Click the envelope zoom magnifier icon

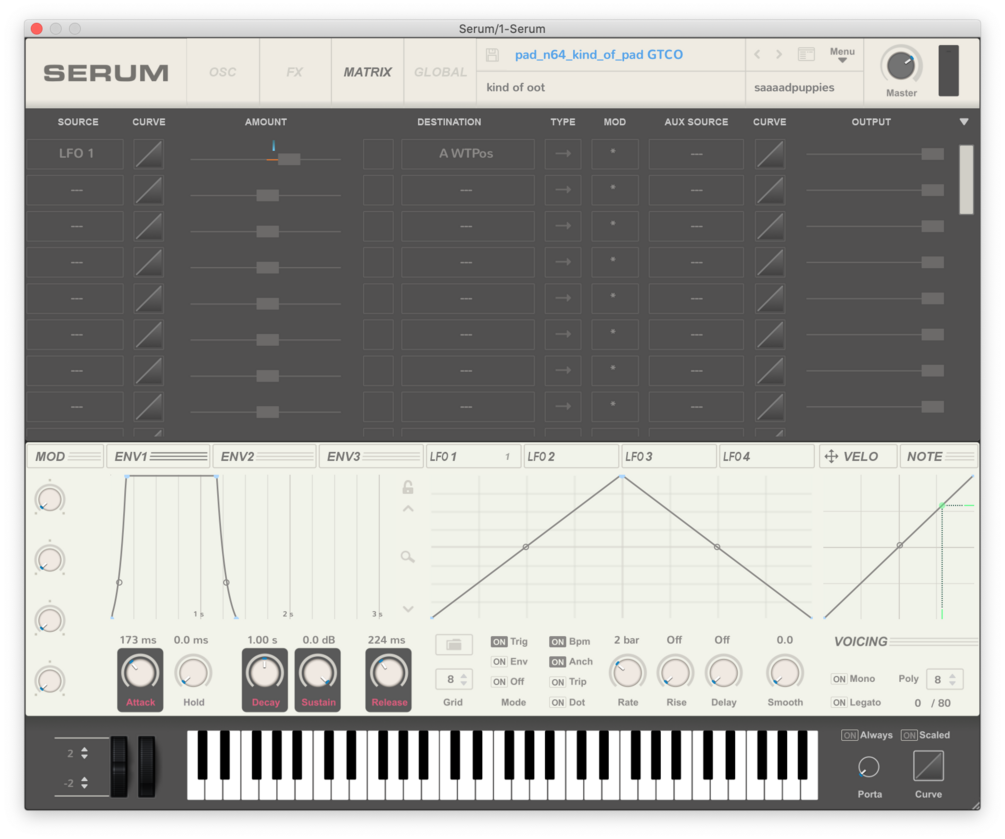coord(408,556)
